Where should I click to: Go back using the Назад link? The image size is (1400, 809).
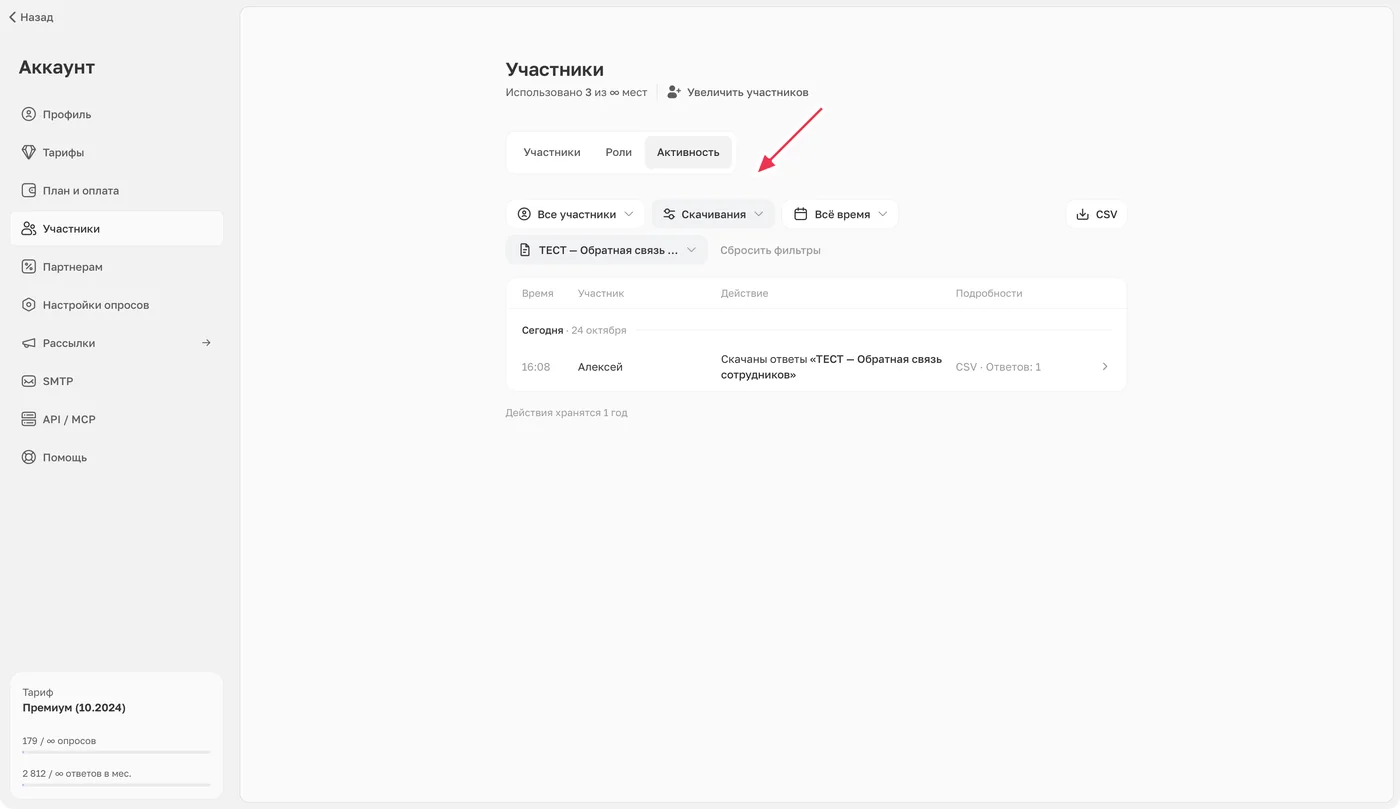point(31,17)
